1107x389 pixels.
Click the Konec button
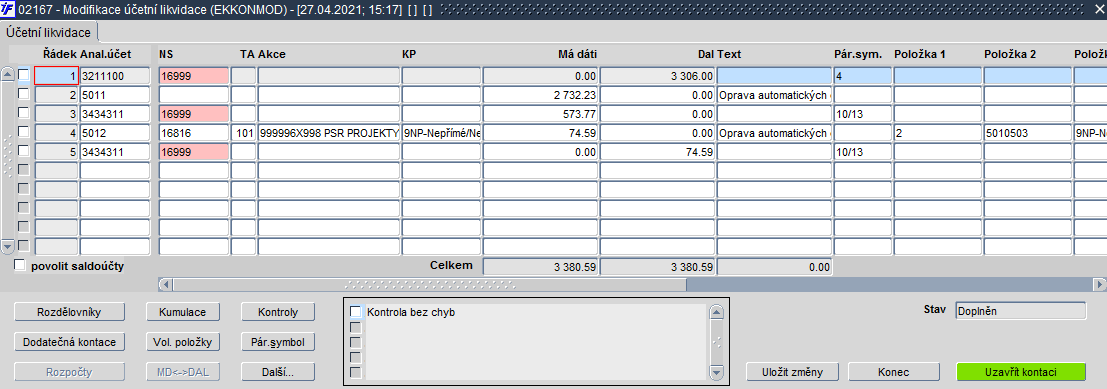click(x=894, y=372)
